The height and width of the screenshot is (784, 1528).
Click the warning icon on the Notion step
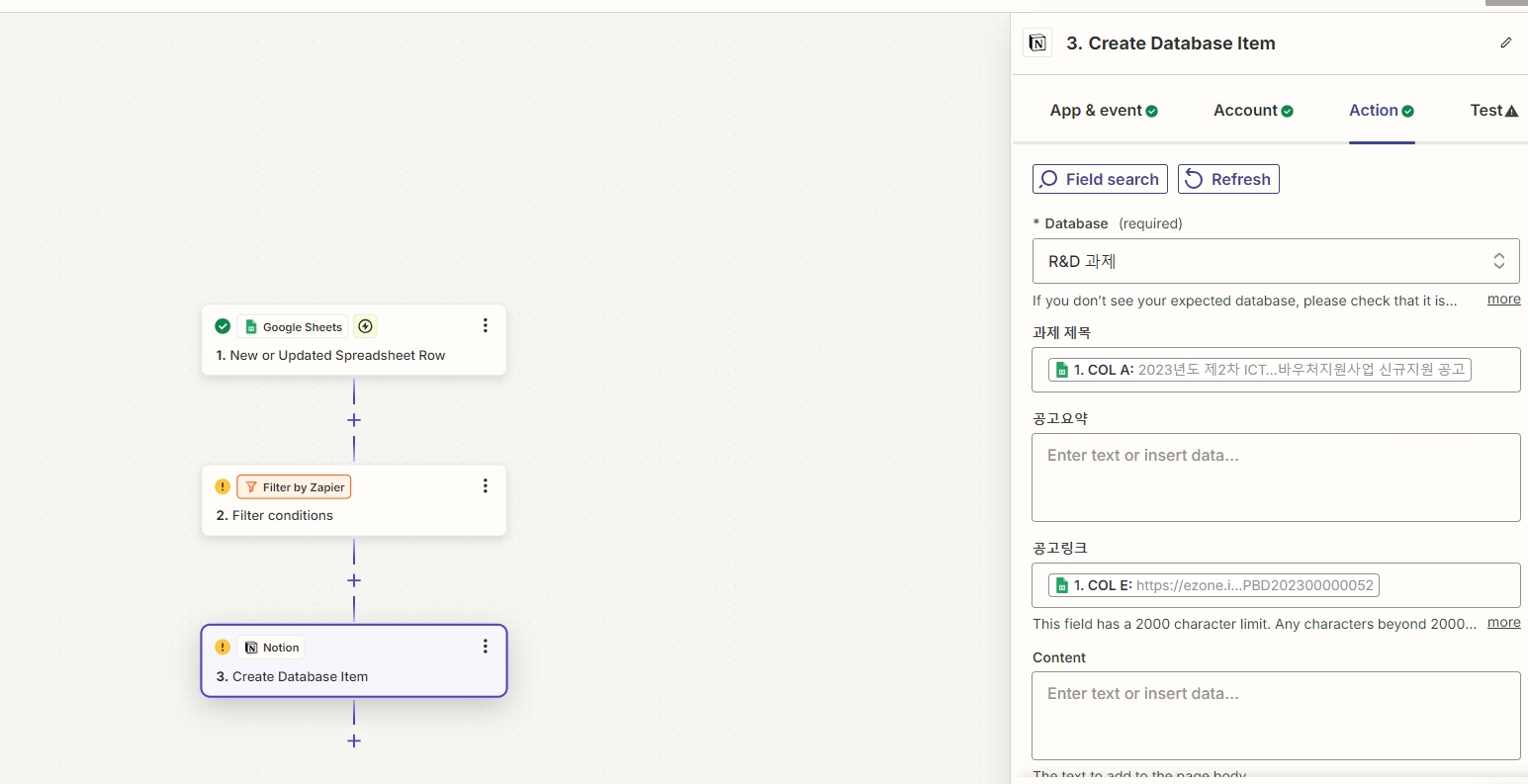click(x=223, y=648)
